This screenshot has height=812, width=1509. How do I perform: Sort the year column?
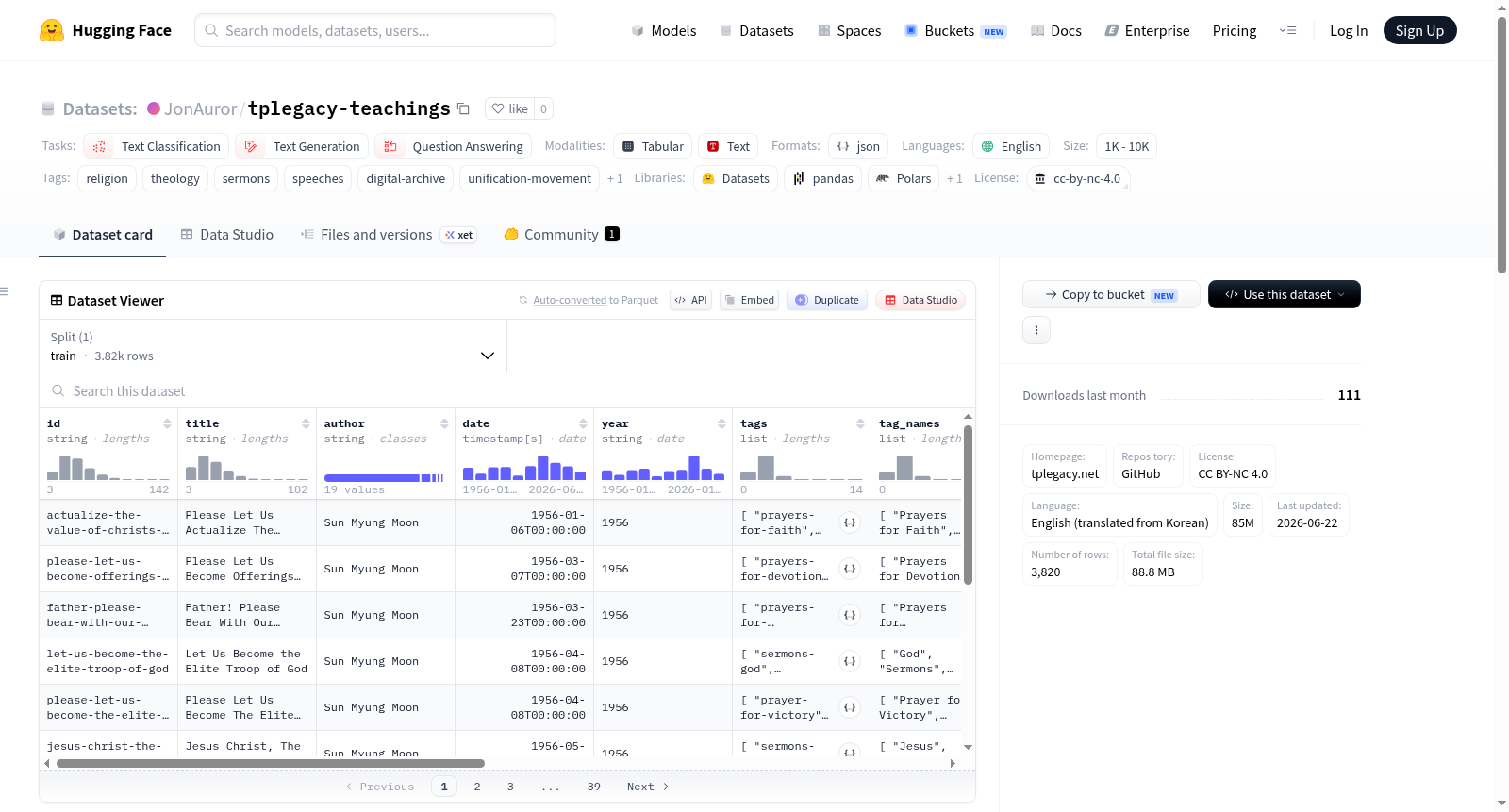pos(721,423)
